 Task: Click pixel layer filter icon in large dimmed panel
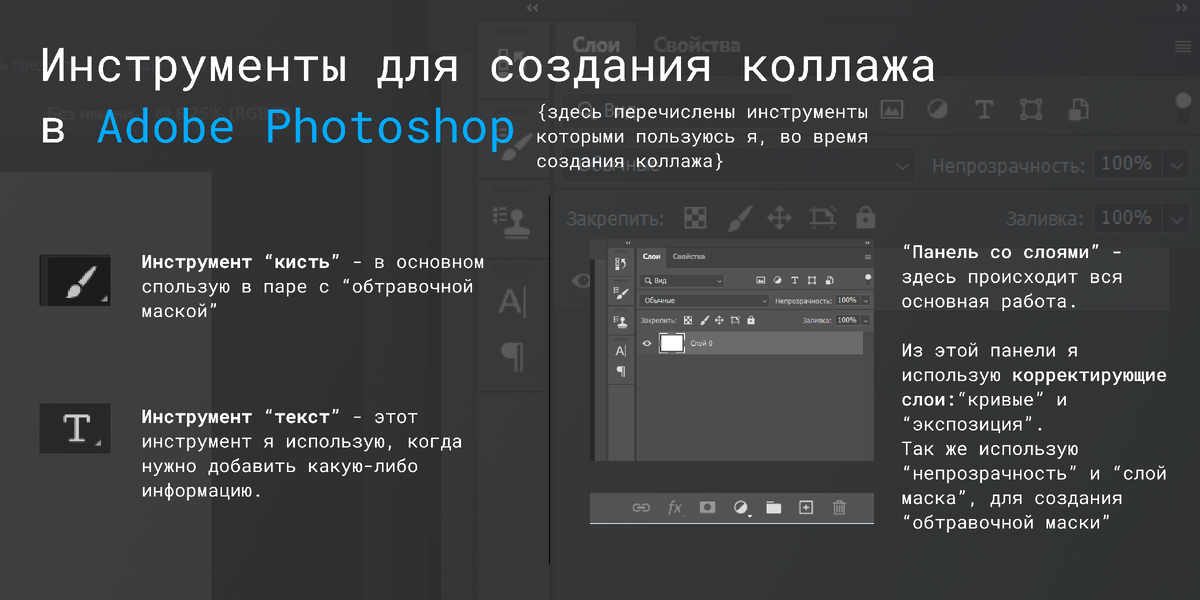pyautogui.click(x=891, y=109)
